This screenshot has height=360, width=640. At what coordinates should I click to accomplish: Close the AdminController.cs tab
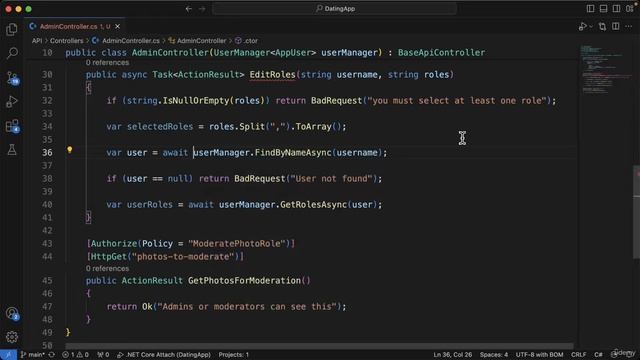118,27
